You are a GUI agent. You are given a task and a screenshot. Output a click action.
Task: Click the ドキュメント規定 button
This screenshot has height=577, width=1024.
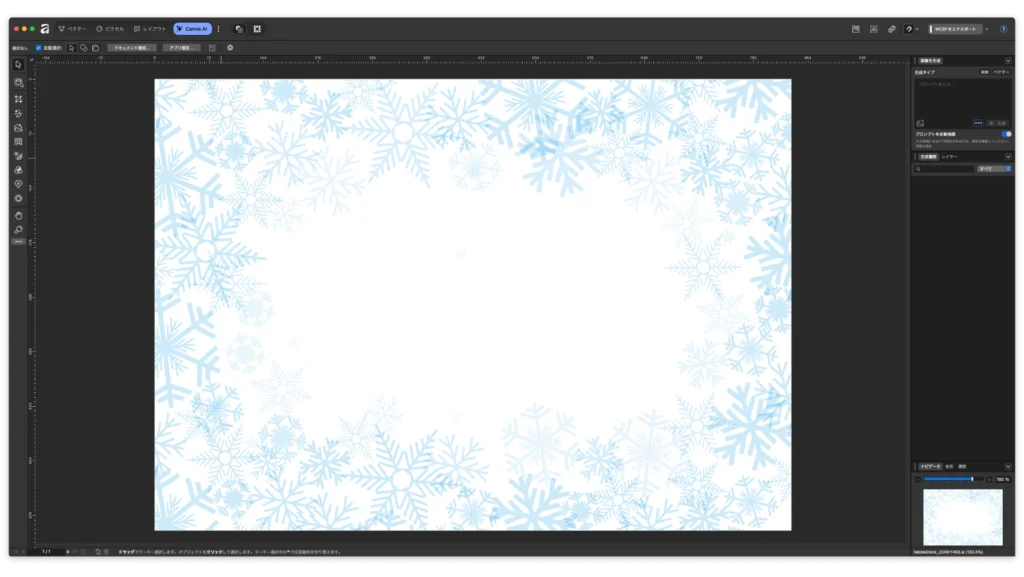131,46
